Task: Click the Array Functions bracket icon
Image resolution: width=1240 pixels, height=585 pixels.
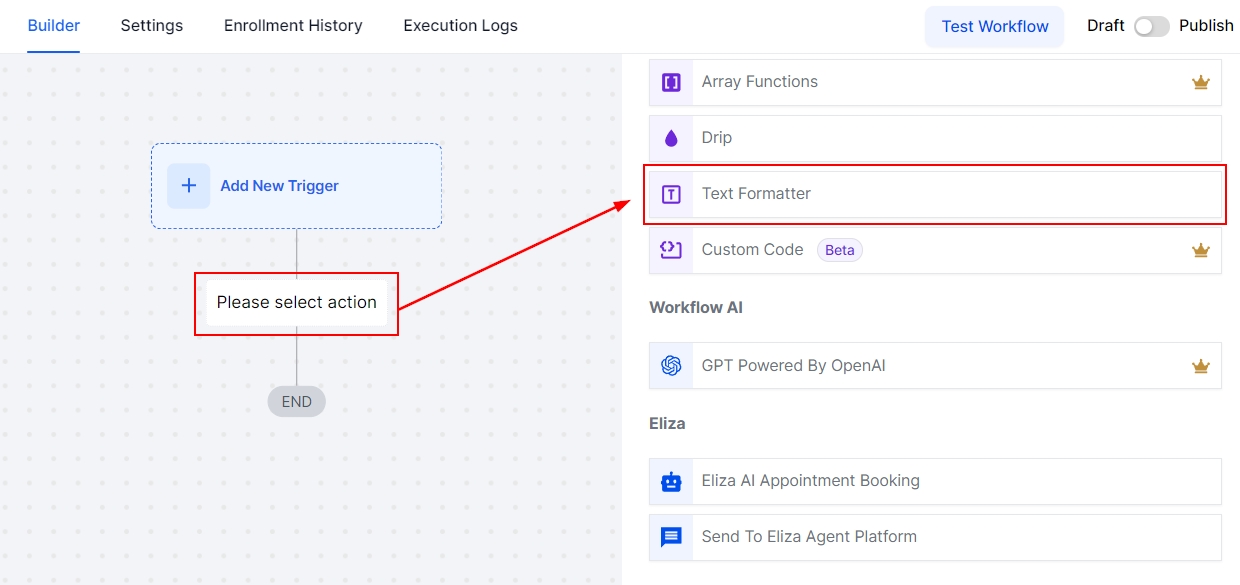Action: 671,82
